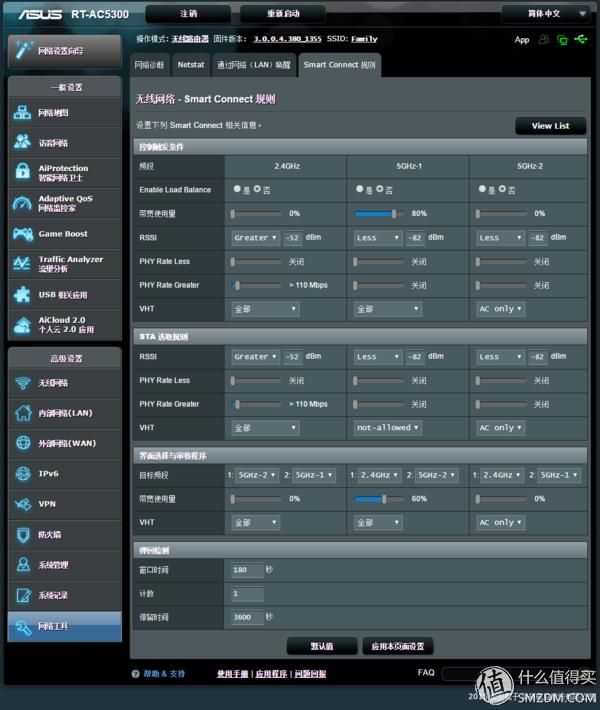This screenshot has width=600, height=710.
Task: Click the Network Tools wrench icon
Action: [x=23, y=627]
